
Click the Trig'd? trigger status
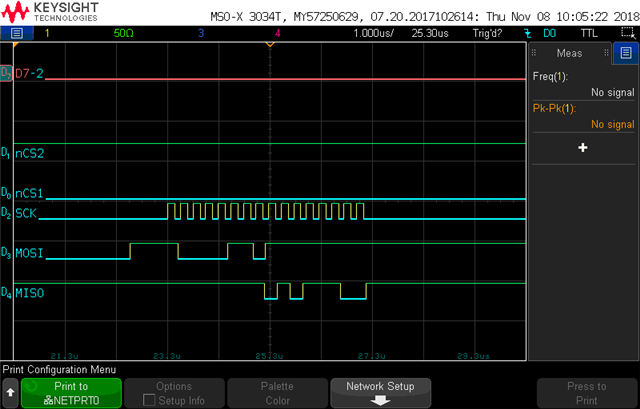click(x=487, y=33)
